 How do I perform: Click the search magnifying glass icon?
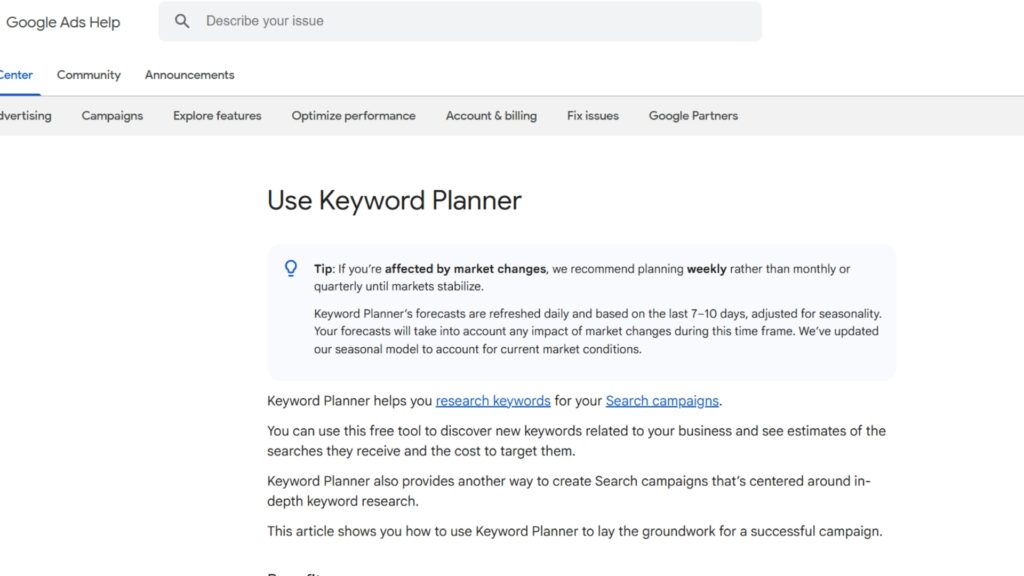[x=181, y=20]
